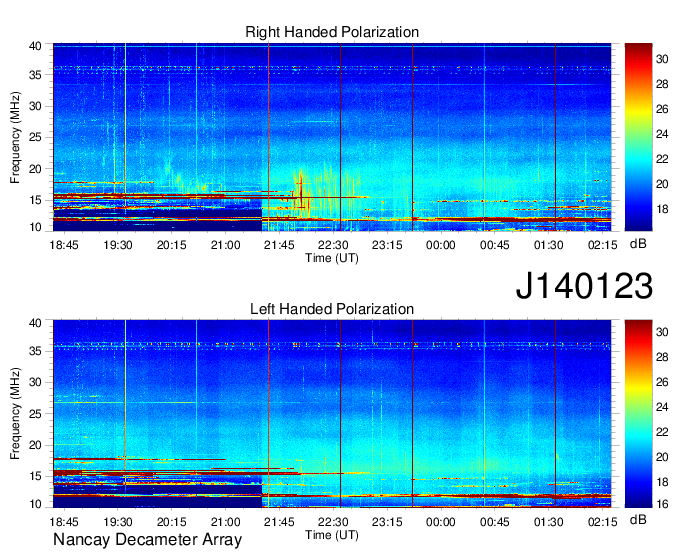Click the 18 dB tick on upper colorbar
The image size is (680, 552).
[x=662, y=209]
